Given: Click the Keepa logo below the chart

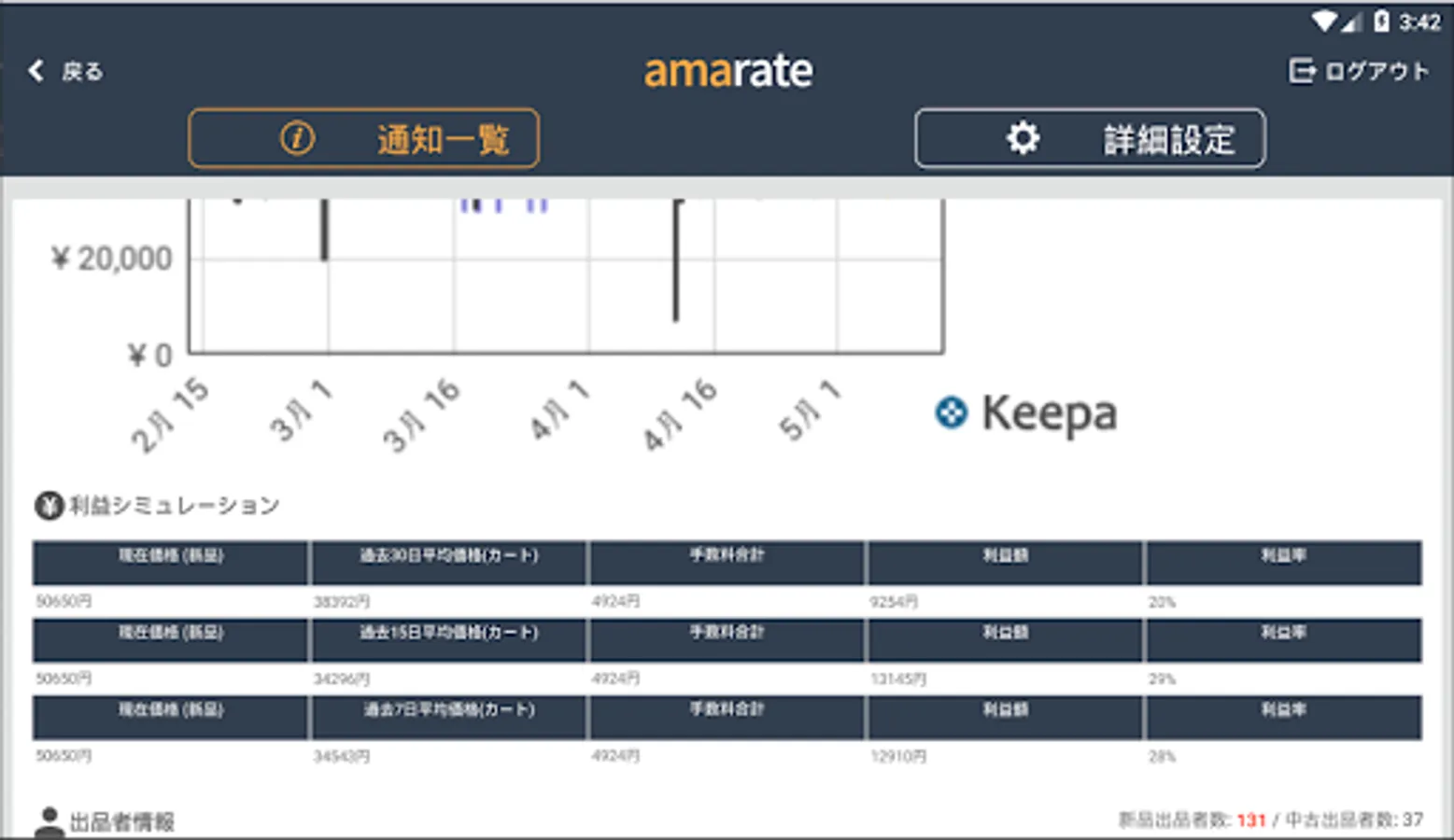Looking at the screenshot, I should point(1025,413).
